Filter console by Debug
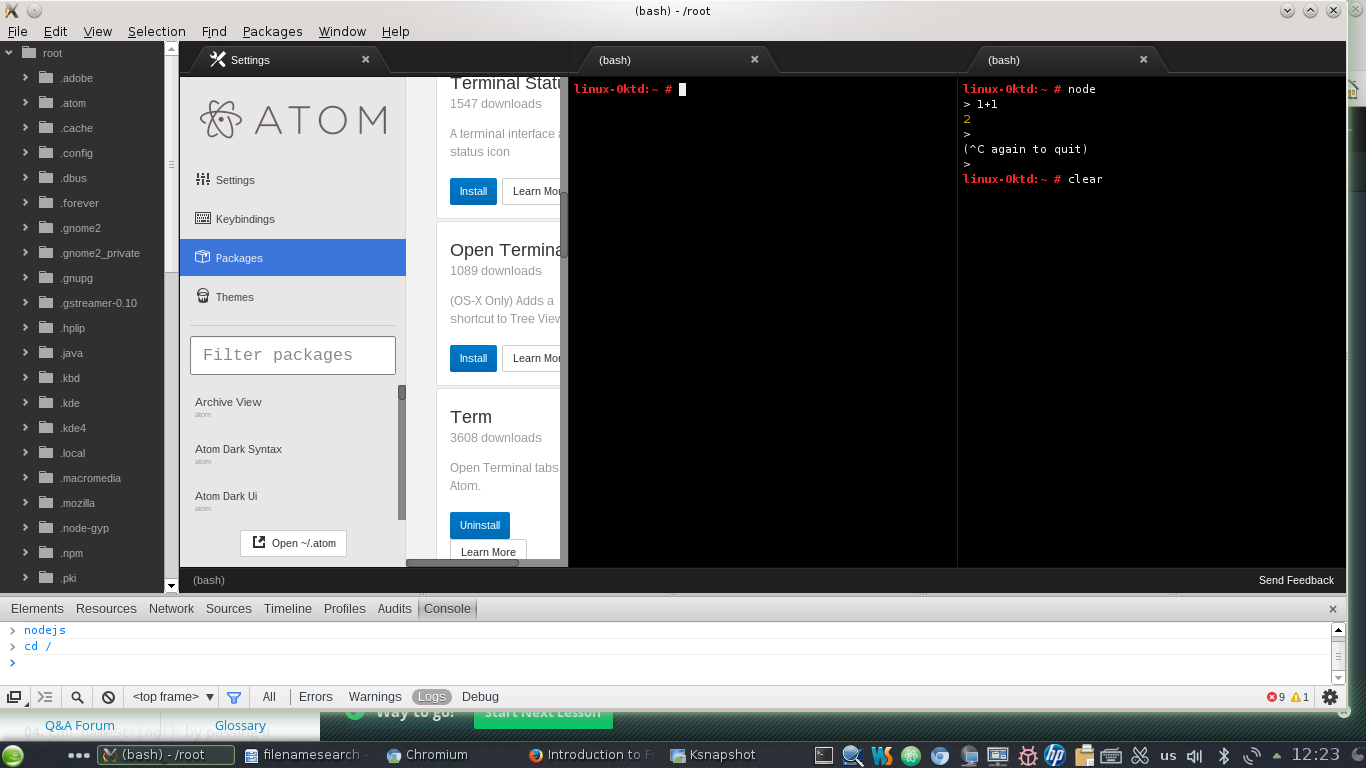 pyautogui.click(x=480, y=697)
